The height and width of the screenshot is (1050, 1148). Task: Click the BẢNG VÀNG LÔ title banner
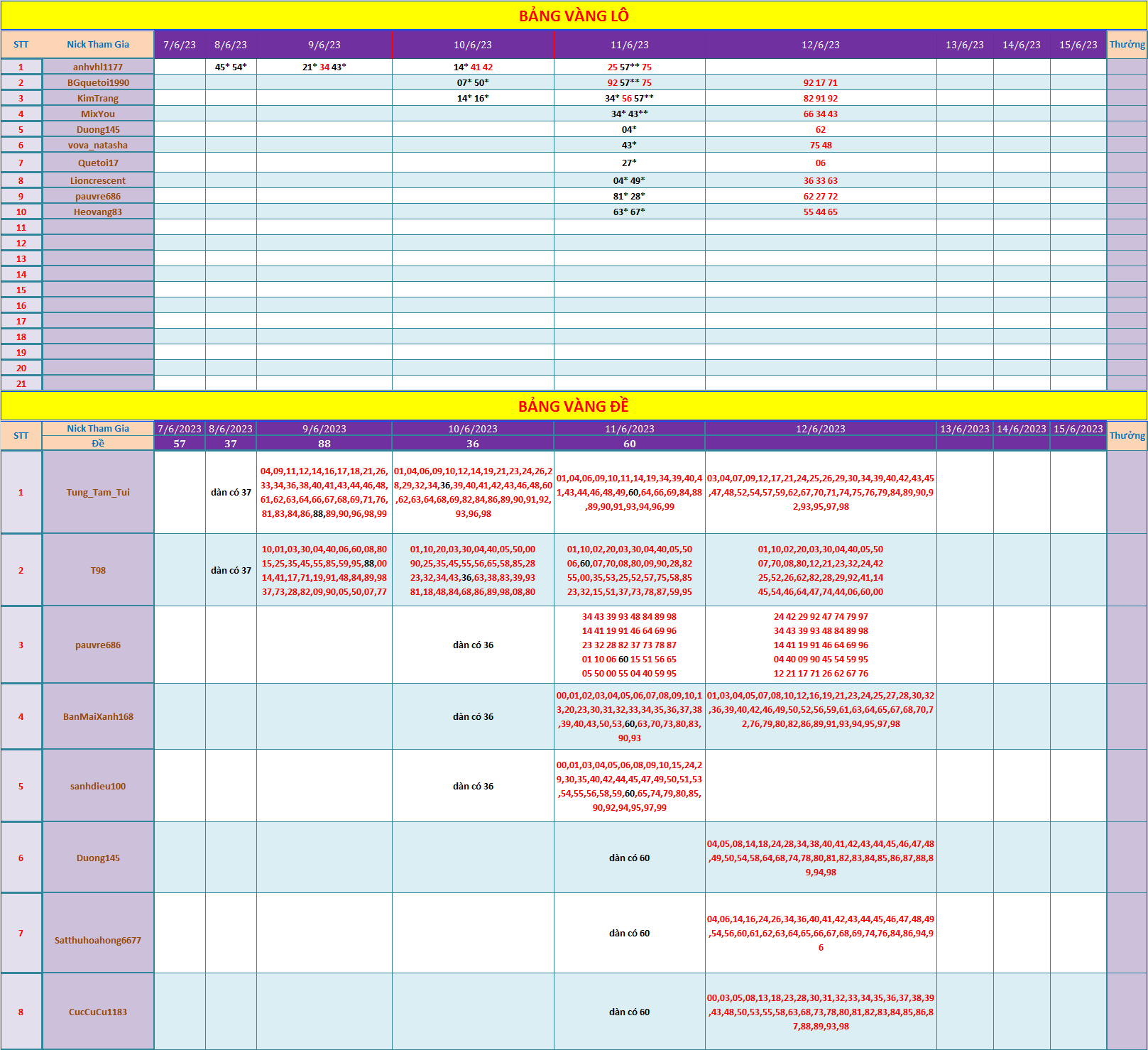574,16
